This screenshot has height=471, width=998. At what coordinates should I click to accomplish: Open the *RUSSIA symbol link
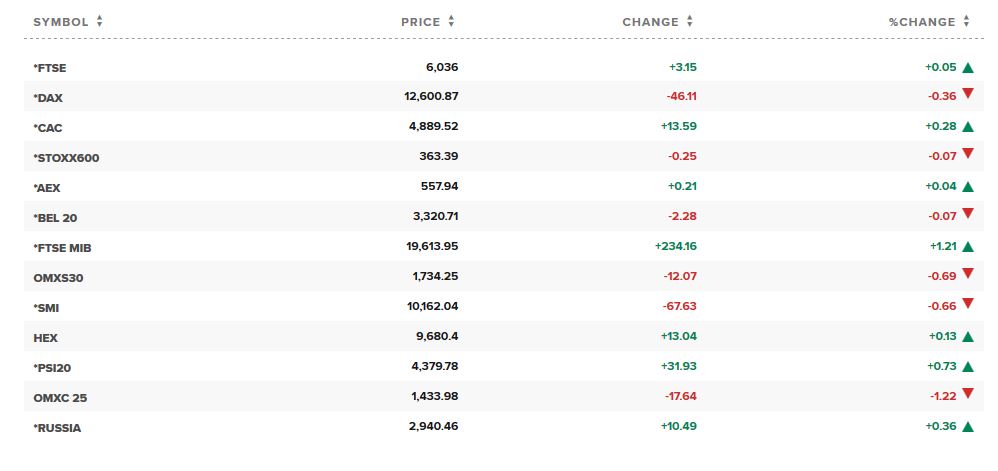(x=57, y=428)
